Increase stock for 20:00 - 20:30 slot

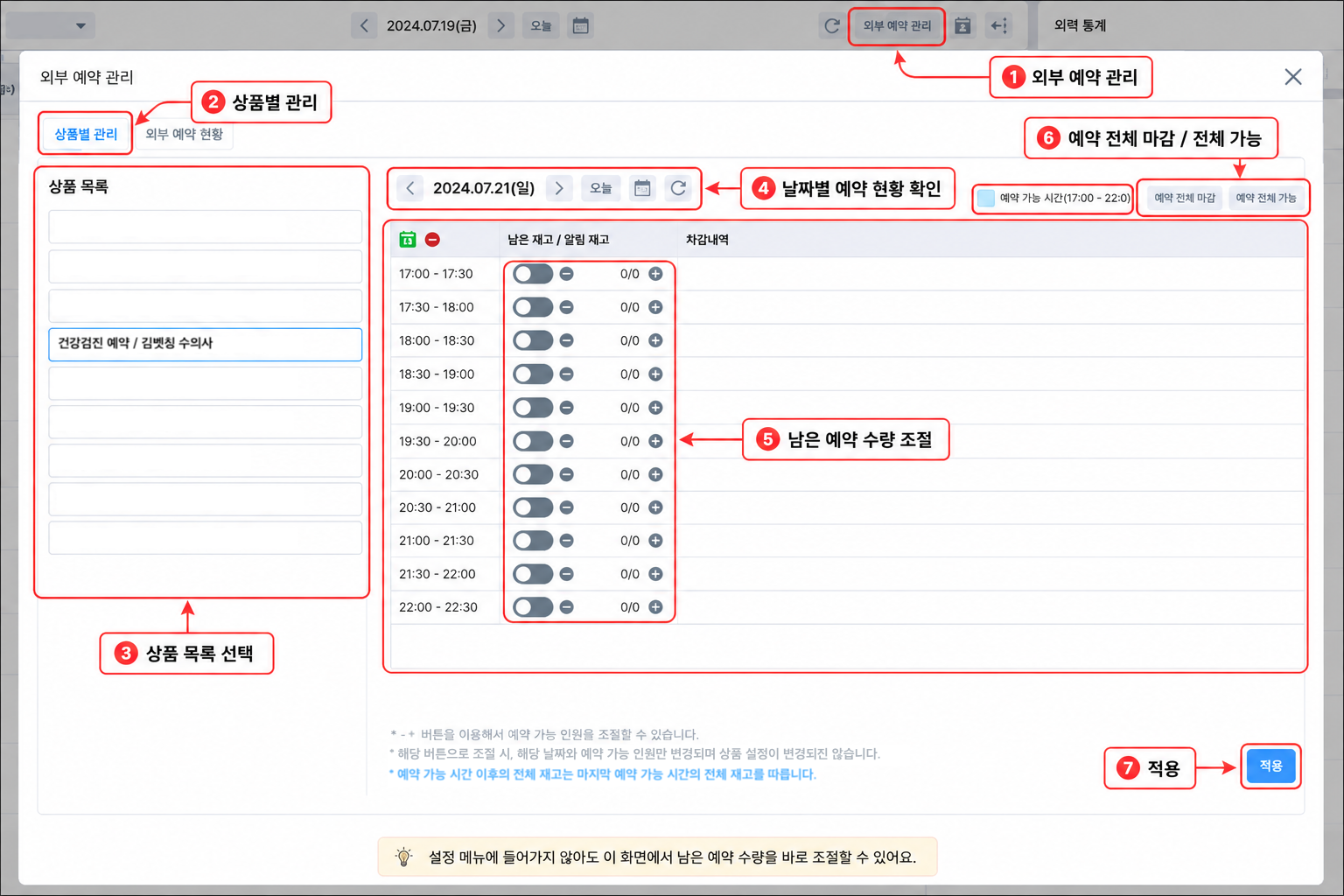tap(655, 474)
